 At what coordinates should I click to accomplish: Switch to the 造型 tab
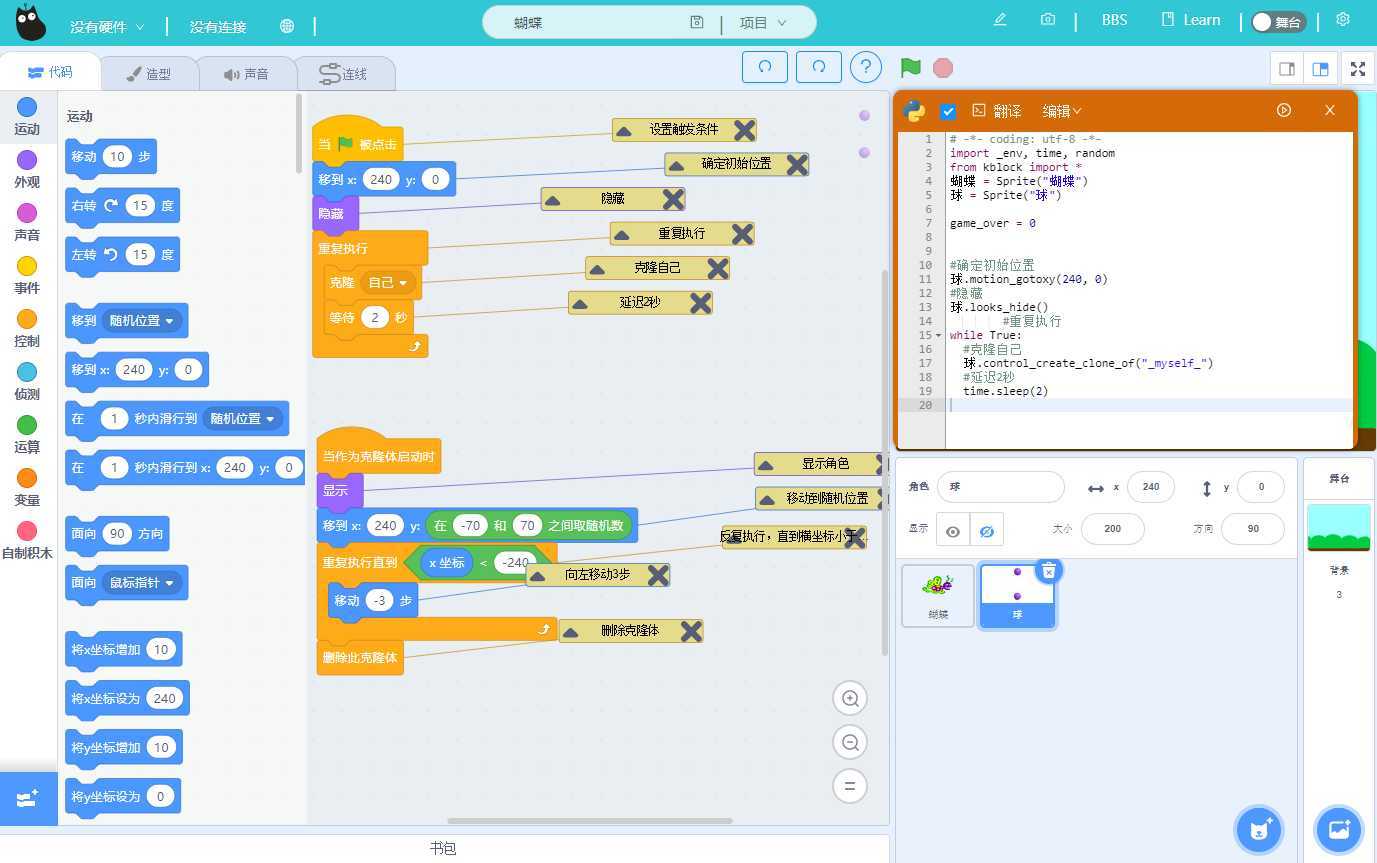[149, 74]
